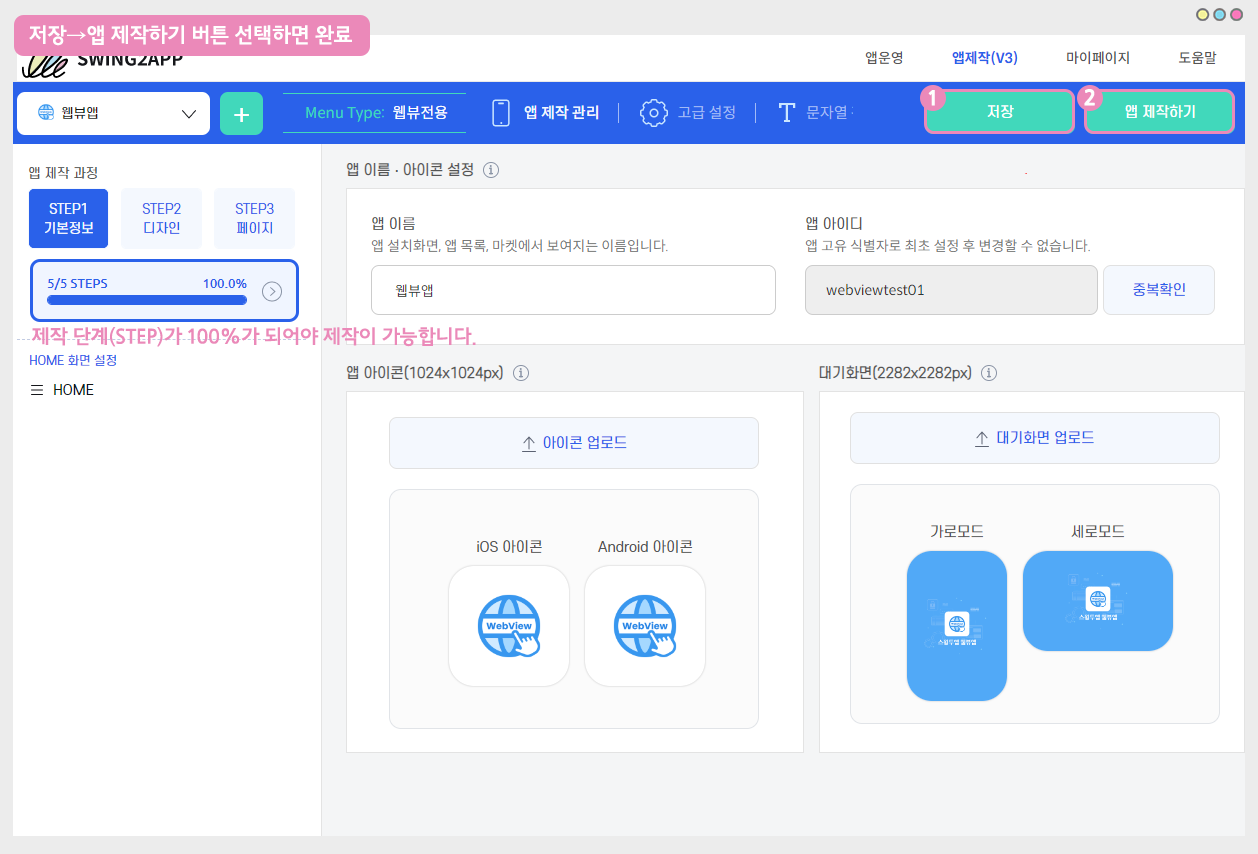Viewport: 1258px width, 854px height.
Task: Select the iOS 아이콘 WebView thumbnail
Action: click(x=509, y=626)
